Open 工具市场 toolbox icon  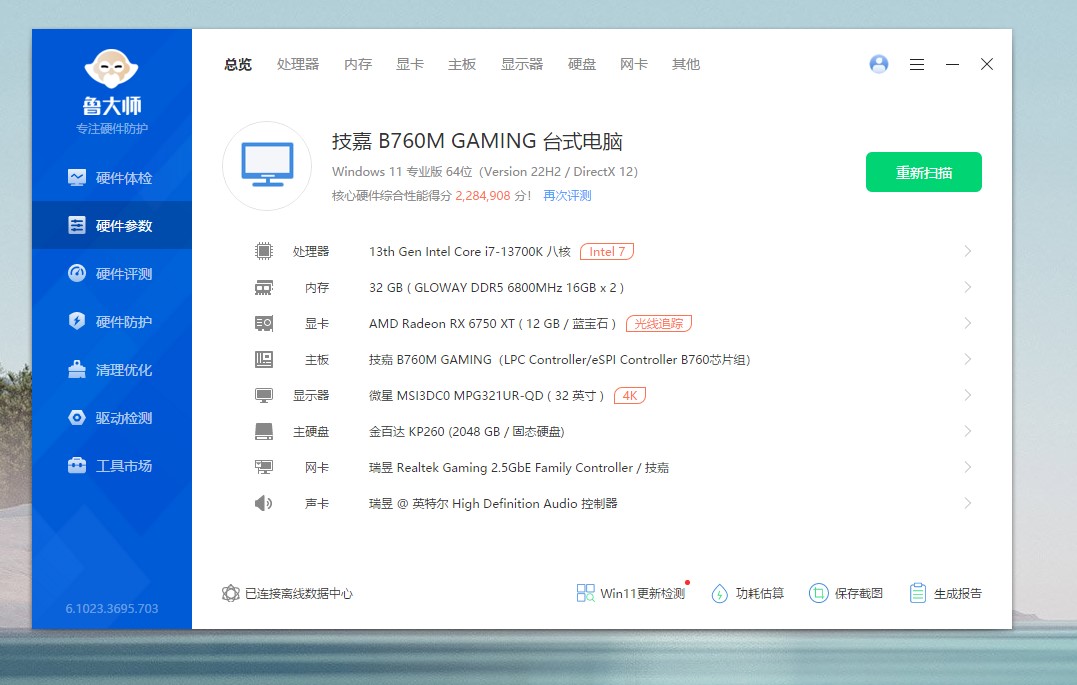[x=77, y=465]
